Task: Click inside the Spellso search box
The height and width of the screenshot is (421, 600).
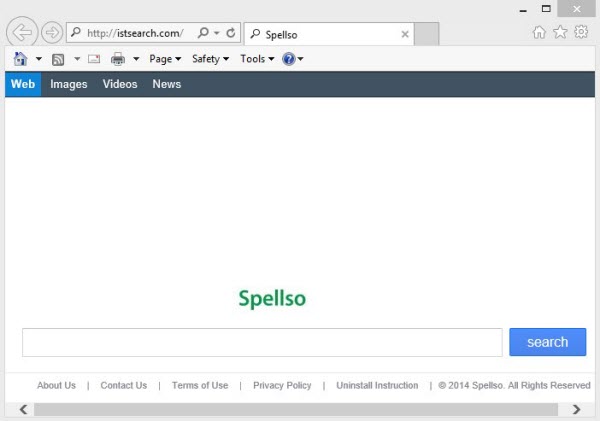Action: coord(262,342)
